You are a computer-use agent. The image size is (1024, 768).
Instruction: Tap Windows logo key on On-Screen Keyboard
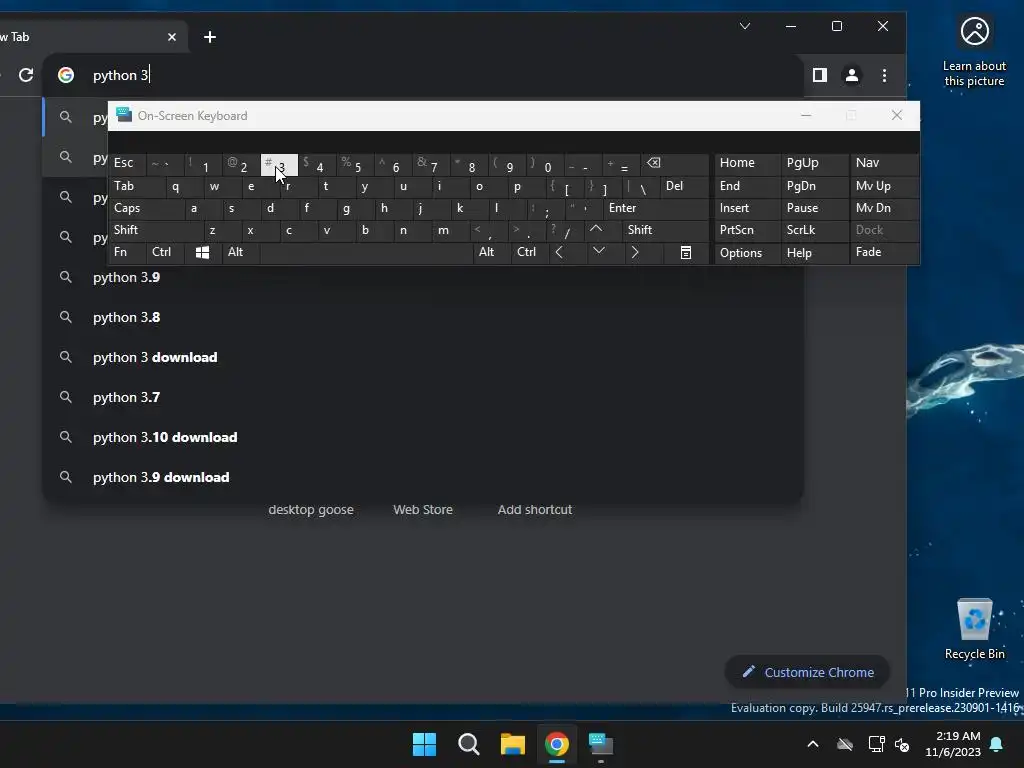(202, 253)
